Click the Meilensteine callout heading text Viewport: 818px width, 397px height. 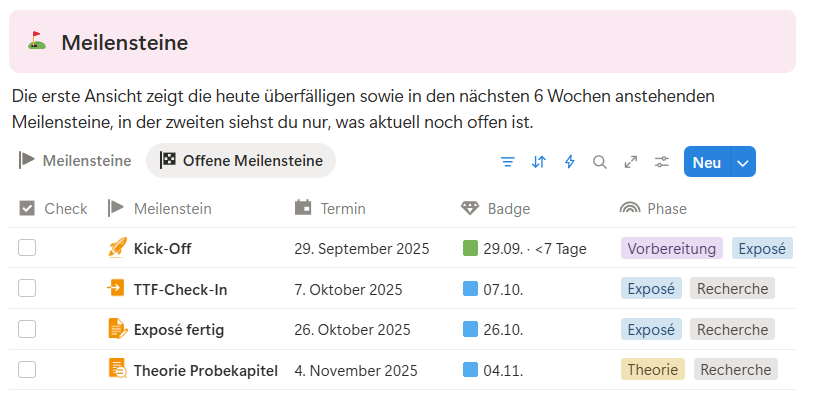pos(125,42)
